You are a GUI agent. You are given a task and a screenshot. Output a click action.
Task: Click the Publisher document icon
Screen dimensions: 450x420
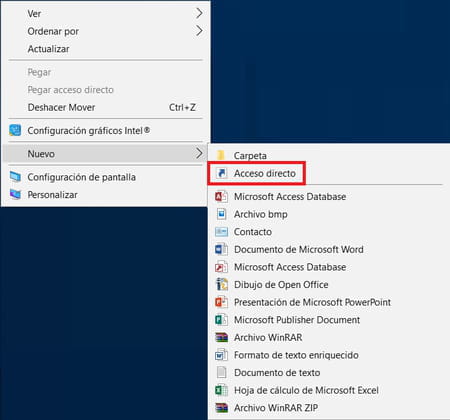point(221,320)
